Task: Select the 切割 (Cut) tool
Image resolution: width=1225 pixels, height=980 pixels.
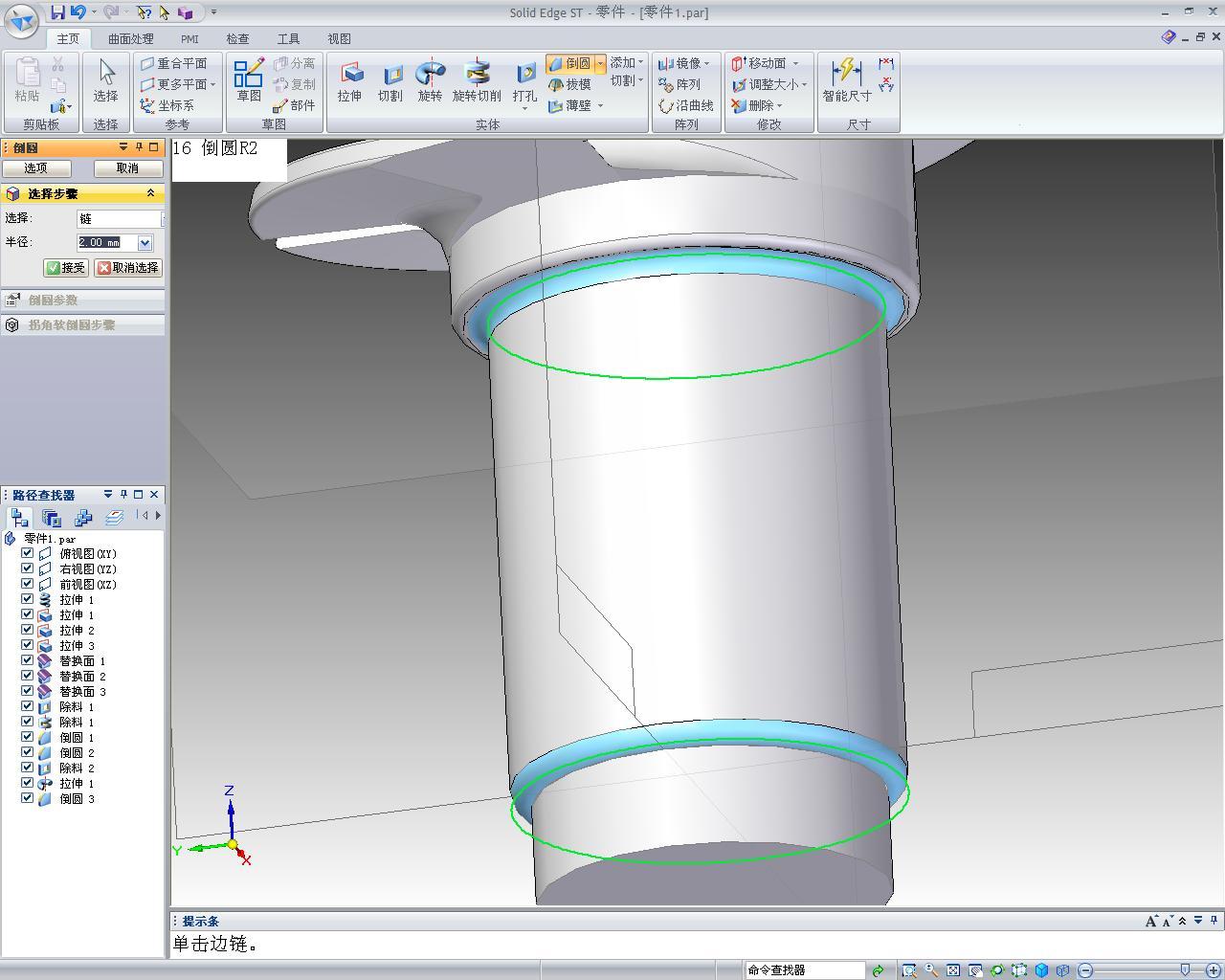Action: (390, 82)
